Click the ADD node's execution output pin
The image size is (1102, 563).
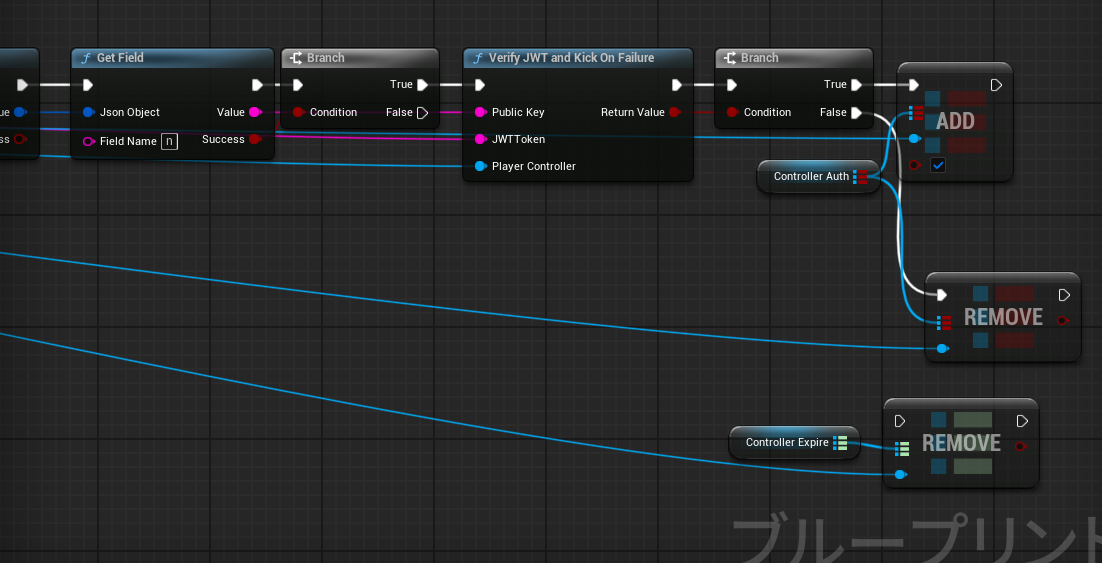click(996, 85)
